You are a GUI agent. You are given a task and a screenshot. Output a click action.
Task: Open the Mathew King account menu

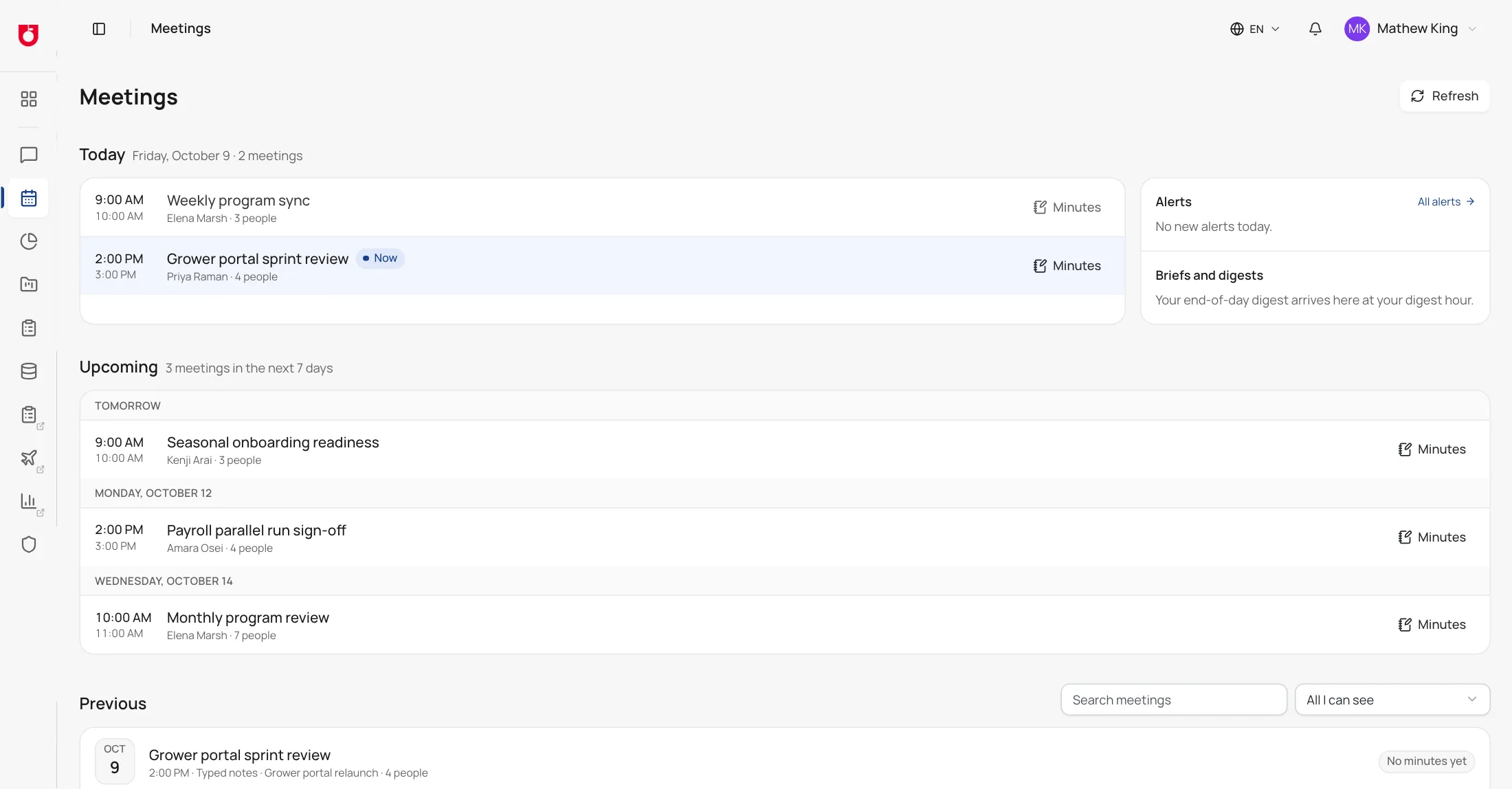[x=1410, y=29]
